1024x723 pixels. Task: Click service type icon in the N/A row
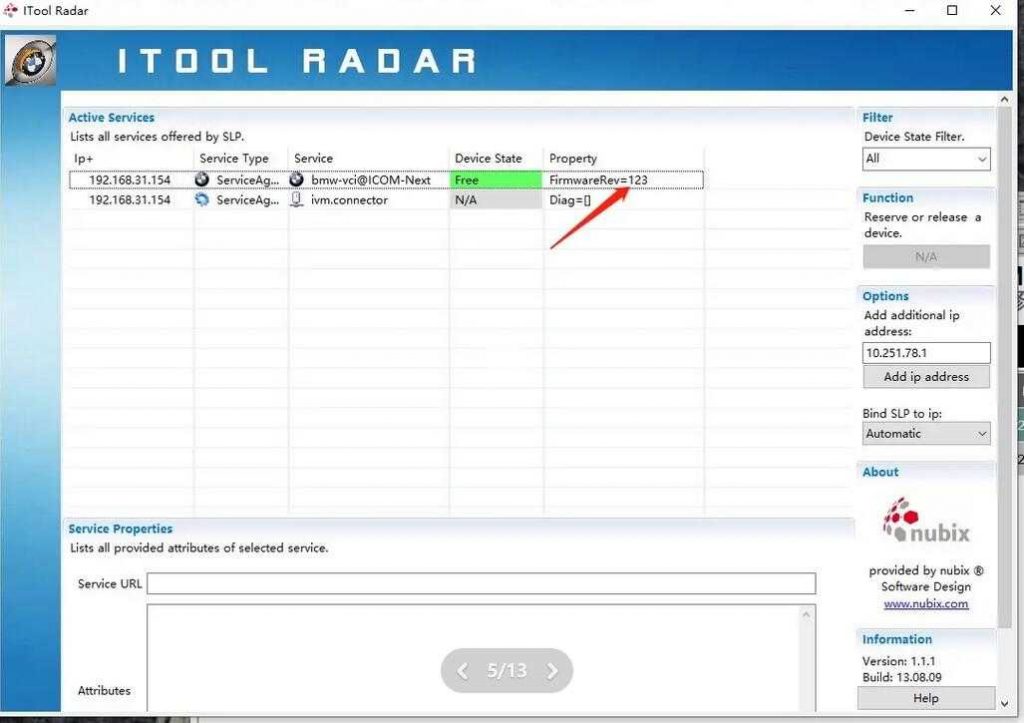pos(202,200)
